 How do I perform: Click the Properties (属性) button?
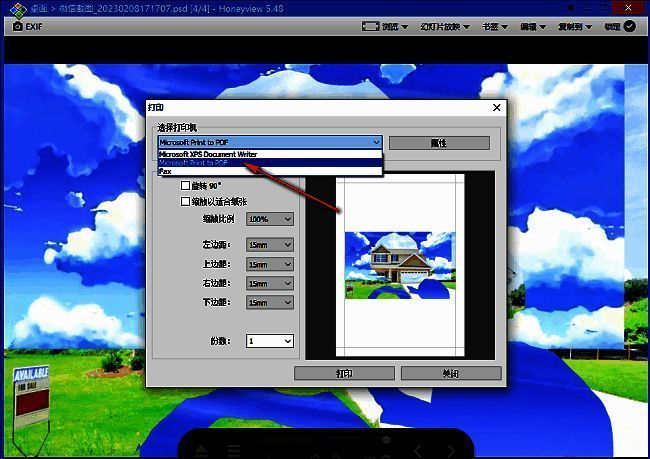coord(438,143)
